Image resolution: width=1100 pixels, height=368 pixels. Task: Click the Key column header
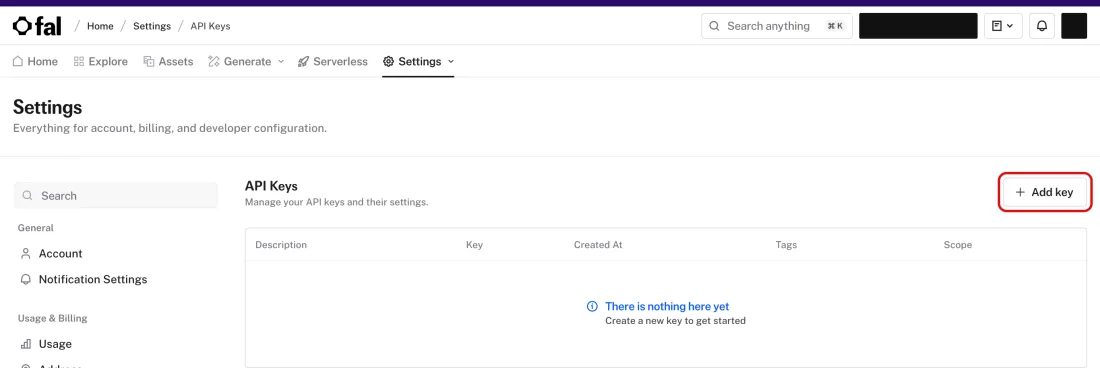coord(474,245)
